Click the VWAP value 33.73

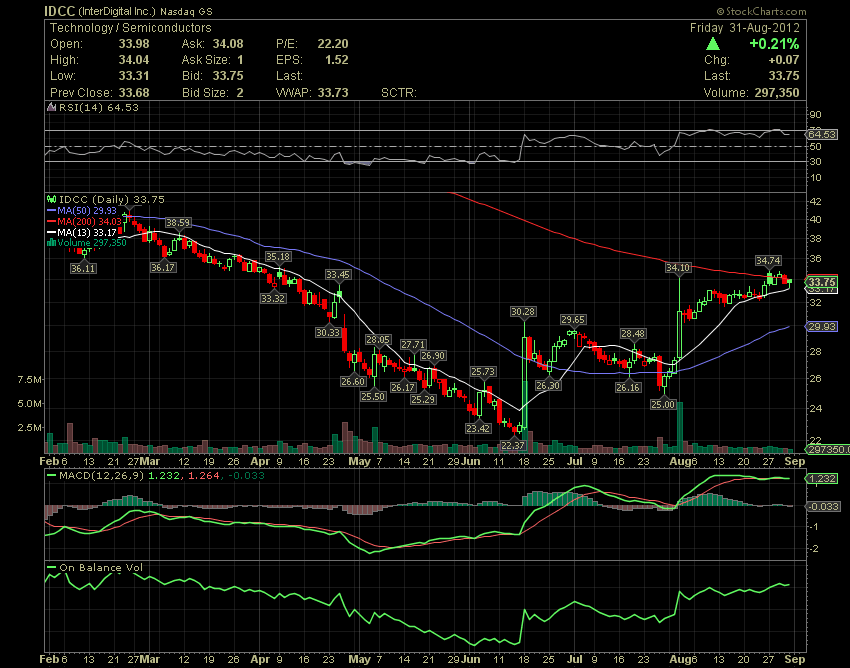tap(333, 93)
